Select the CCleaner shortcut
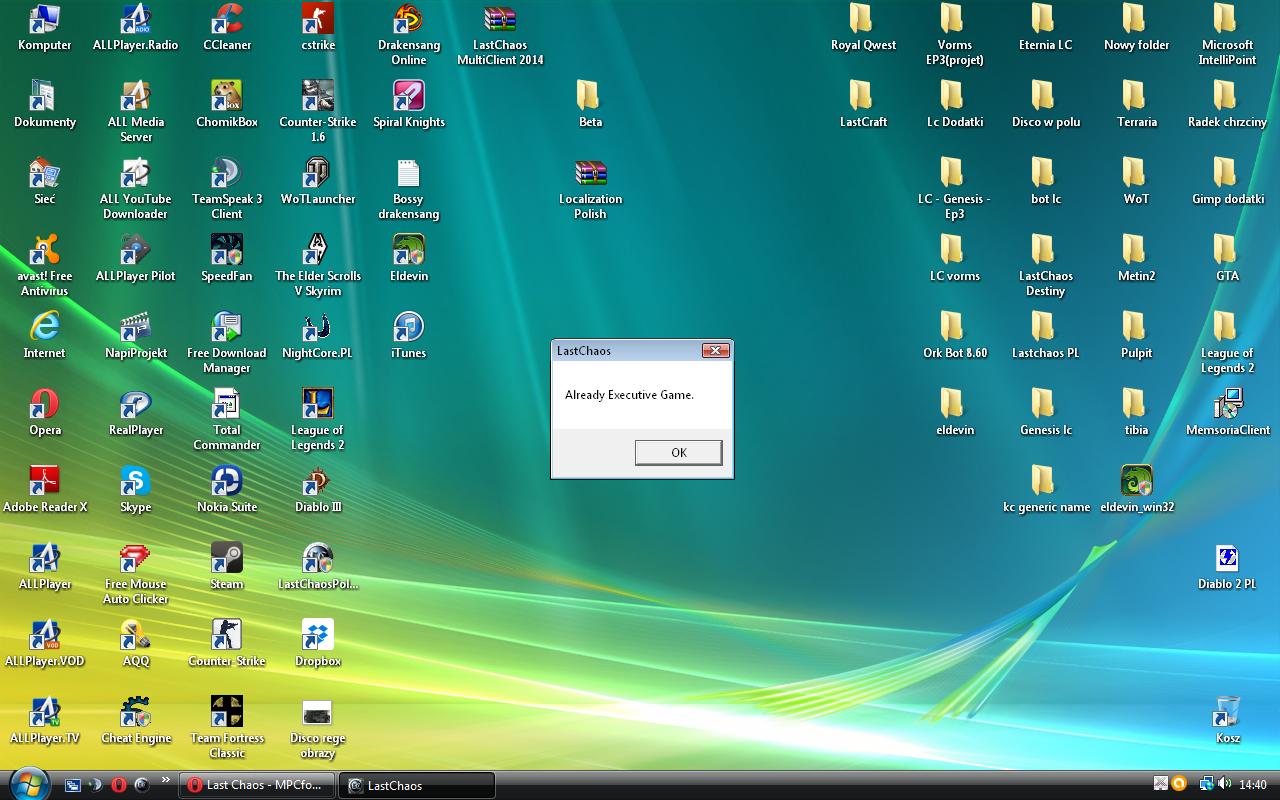1280x800 pixels. (x=227, y=28)
